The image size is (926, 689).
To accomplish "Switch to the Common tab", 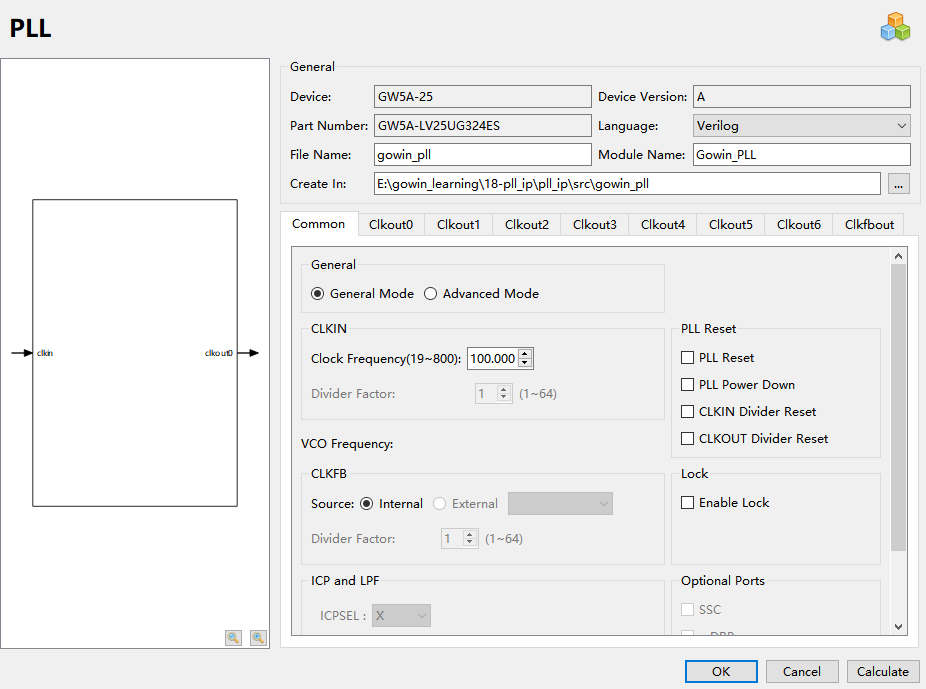I will [318, 224].
